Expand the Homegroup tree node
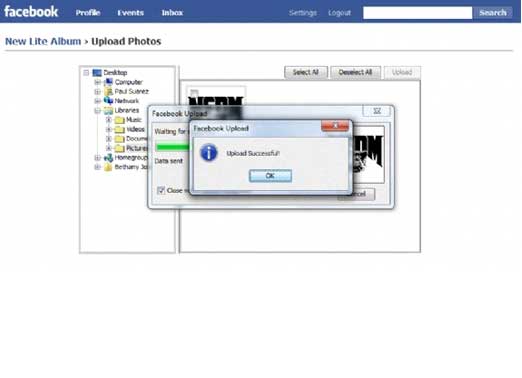 (97, 158)
